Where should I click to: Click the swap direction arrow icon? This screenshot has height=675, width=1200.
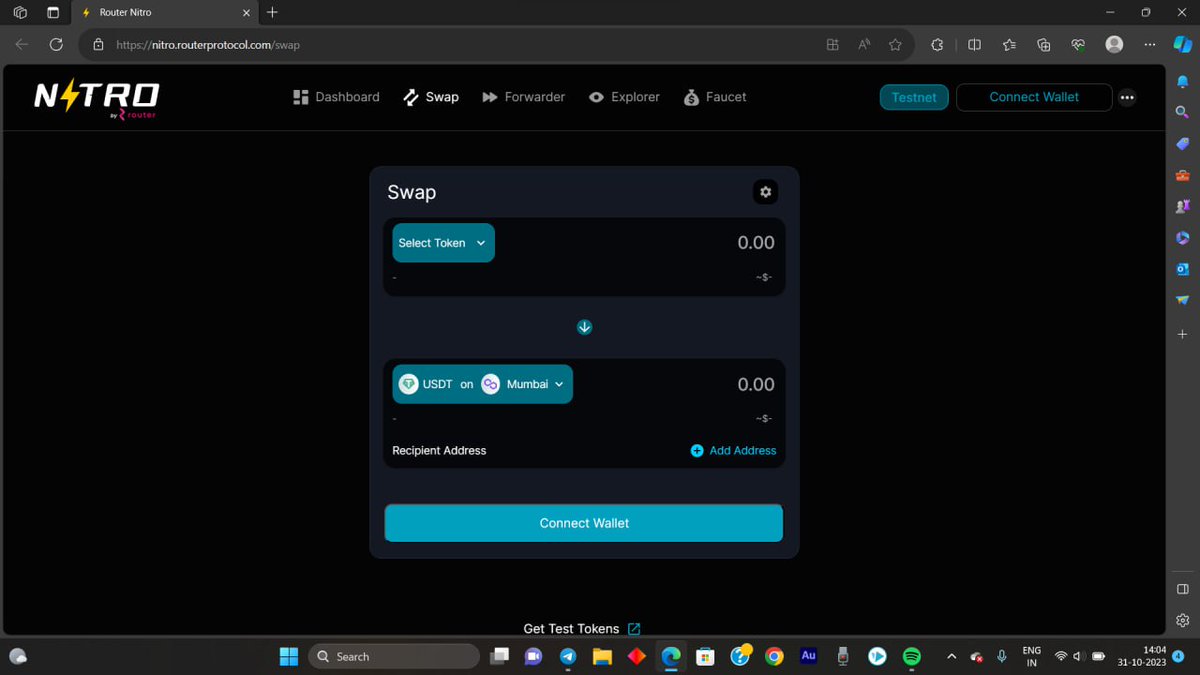point(585,327)
